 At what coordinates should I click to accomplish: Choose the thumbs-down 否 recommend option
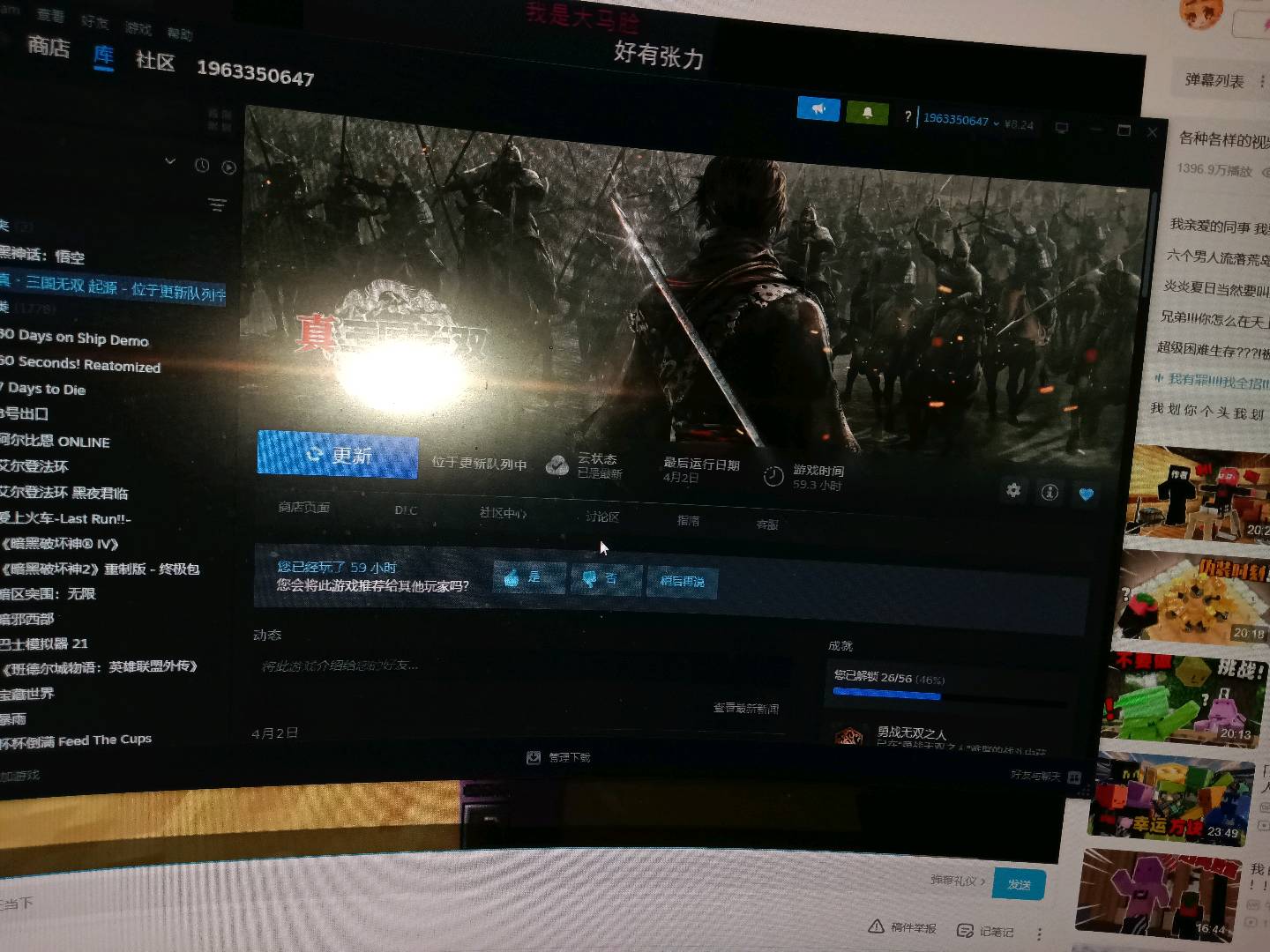[x=603, y=579]
